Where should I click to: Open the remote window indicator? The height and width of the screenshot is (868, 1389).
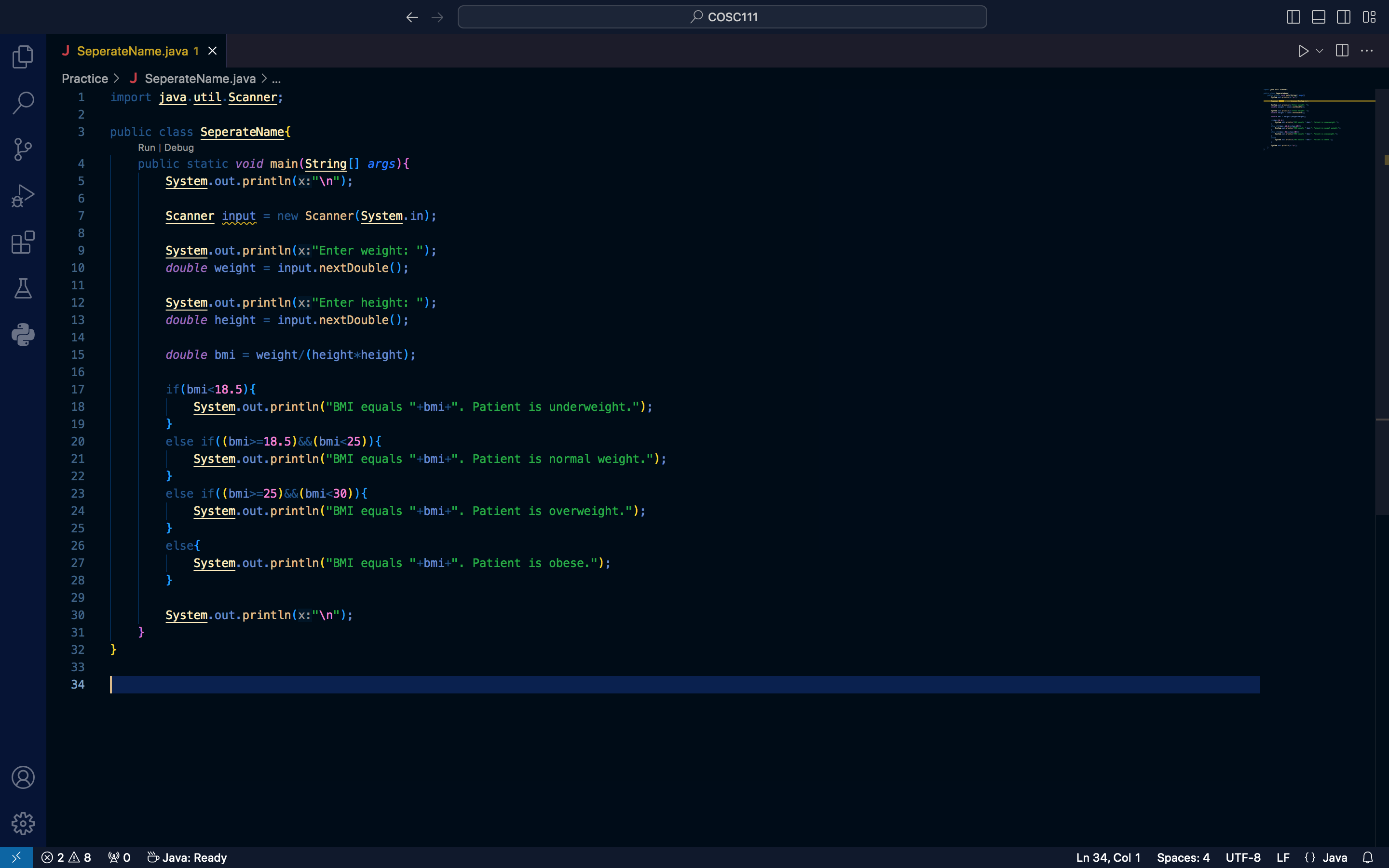(16, 857)
